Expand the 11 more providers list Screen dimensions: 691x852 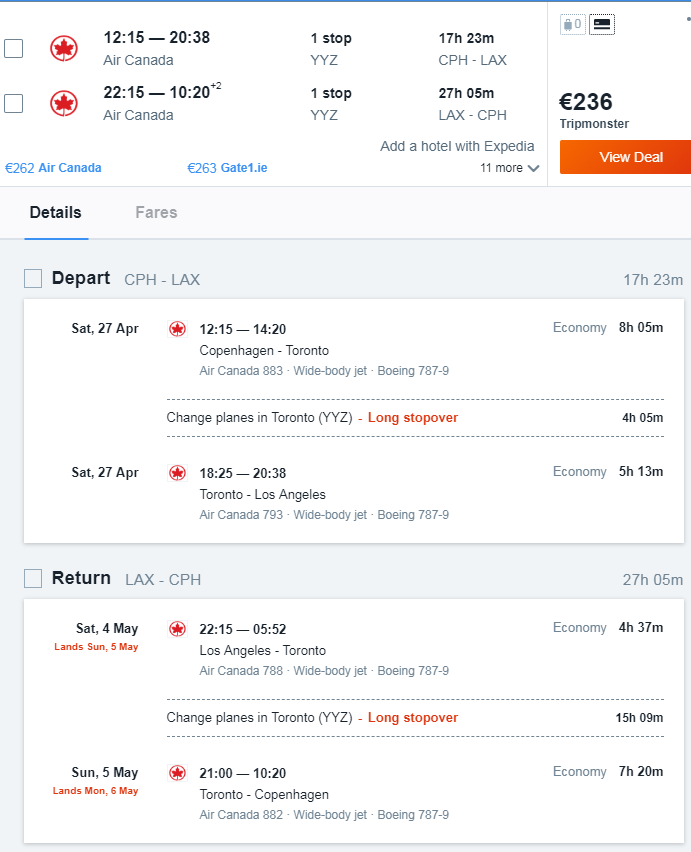509,168
